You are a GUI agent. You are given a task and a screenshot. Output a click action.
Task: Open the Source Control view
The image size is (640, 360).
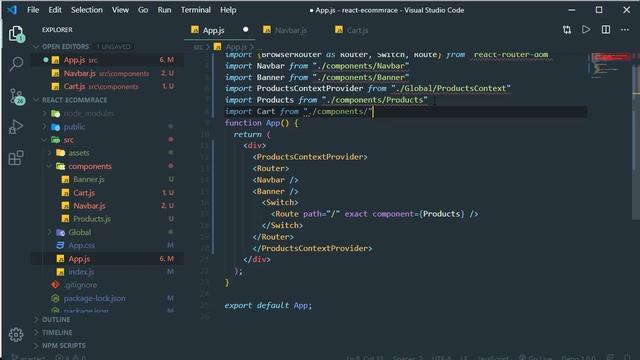pyautogui.click(x=16, y=96)
